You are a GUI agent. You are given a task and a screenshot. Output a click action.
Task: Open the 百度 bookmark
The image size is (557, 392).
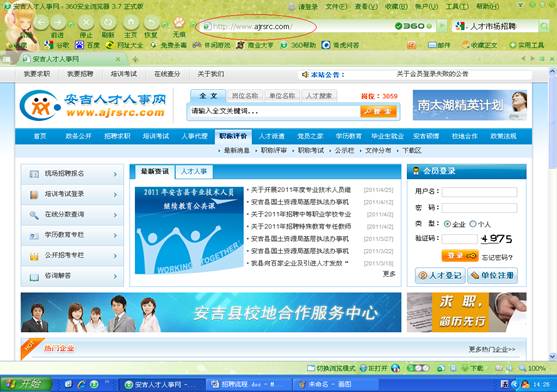[87, 45]
